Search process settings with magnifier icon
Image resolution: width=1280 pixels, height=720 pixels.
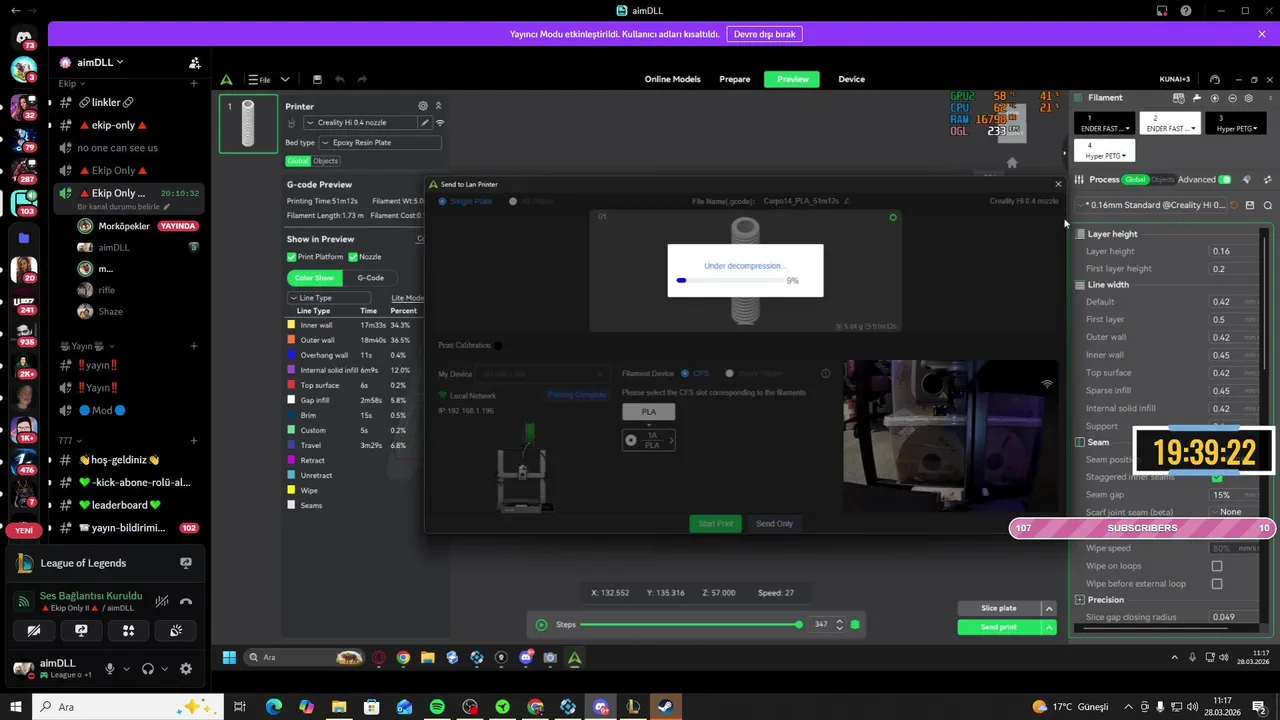pyautogui.click(x=1267, y=205)
